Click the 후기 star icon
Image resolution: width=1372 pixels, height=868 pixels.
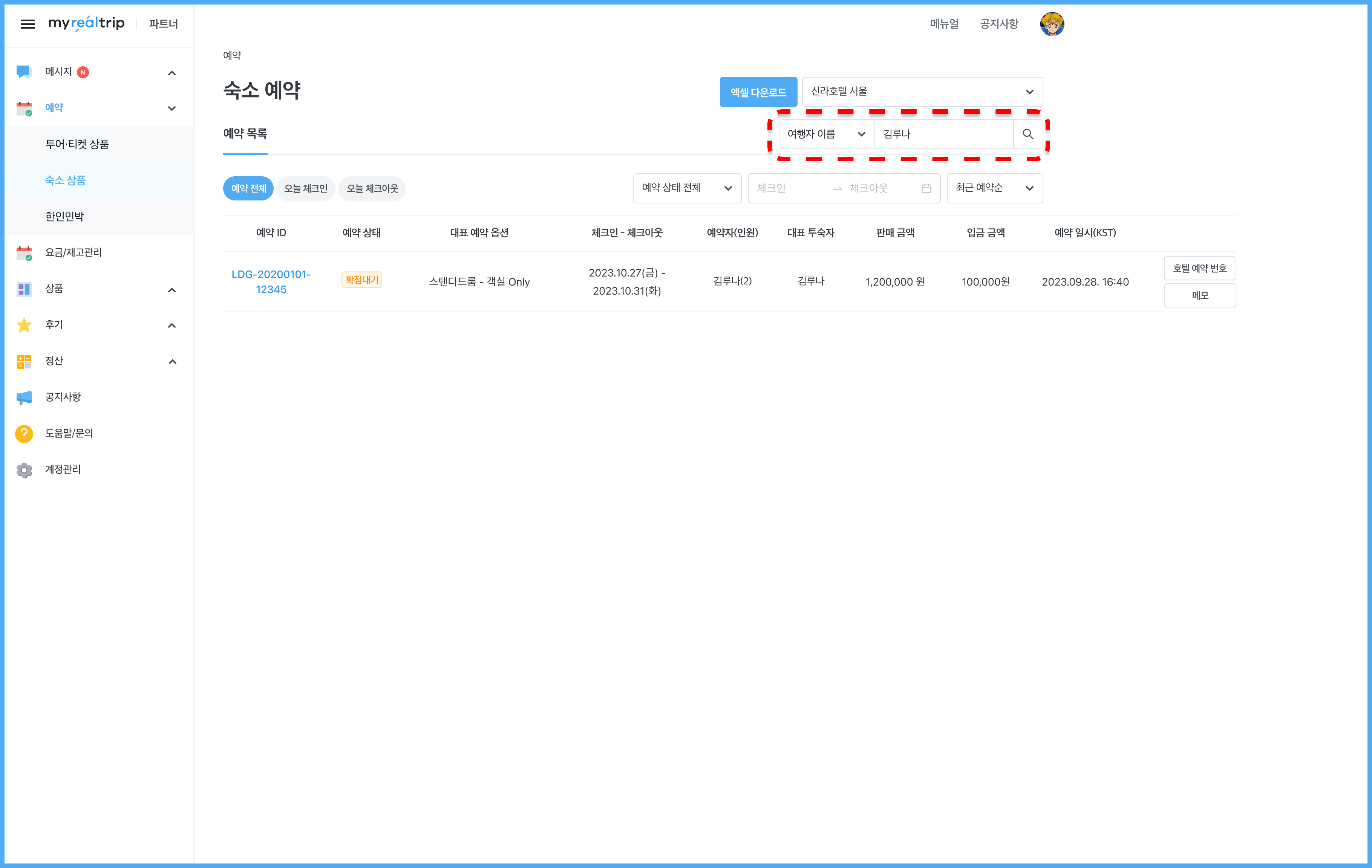(x=24, y=325)
